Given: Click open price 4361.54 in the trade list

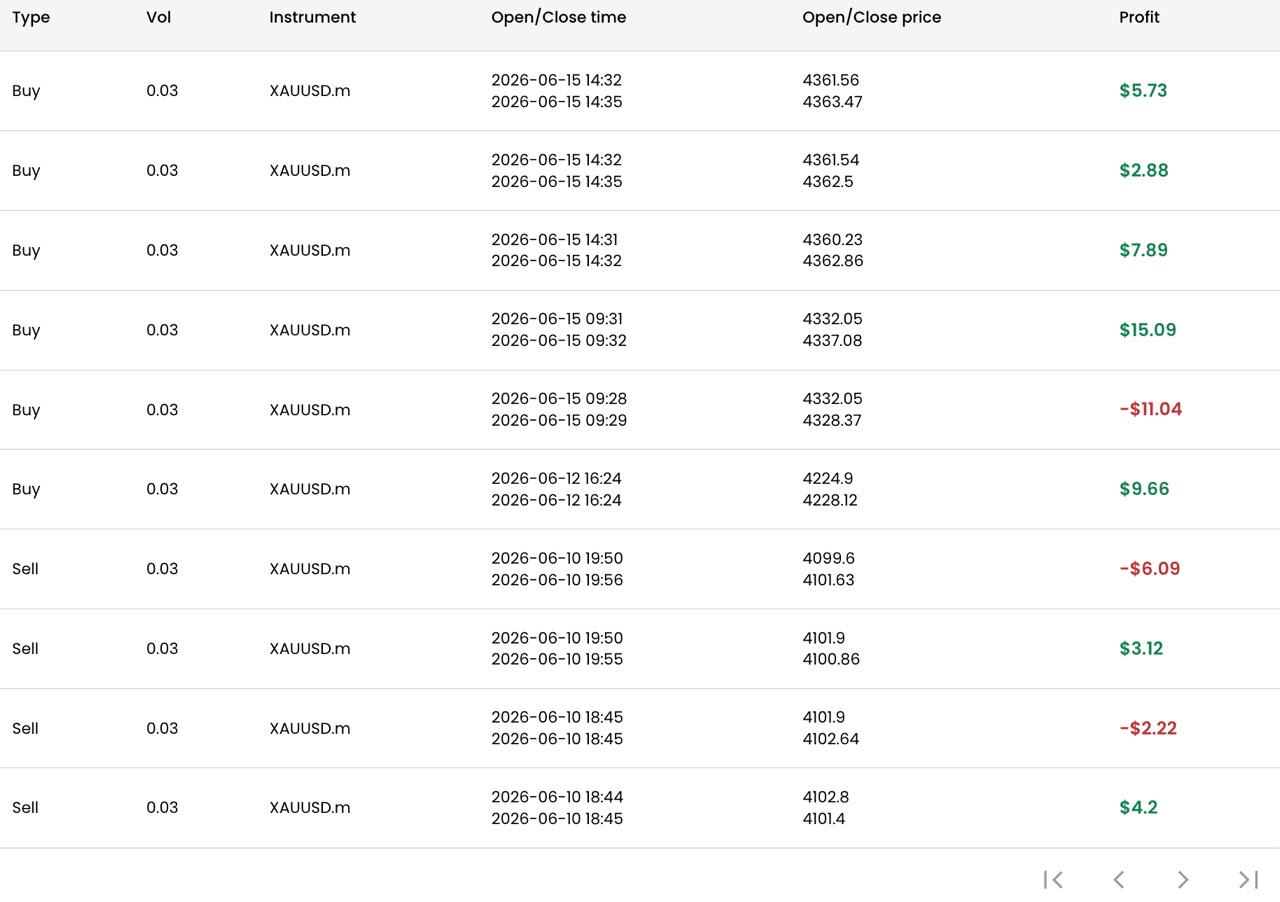Looking at the screenshot, I should click(x=831, y=160).
